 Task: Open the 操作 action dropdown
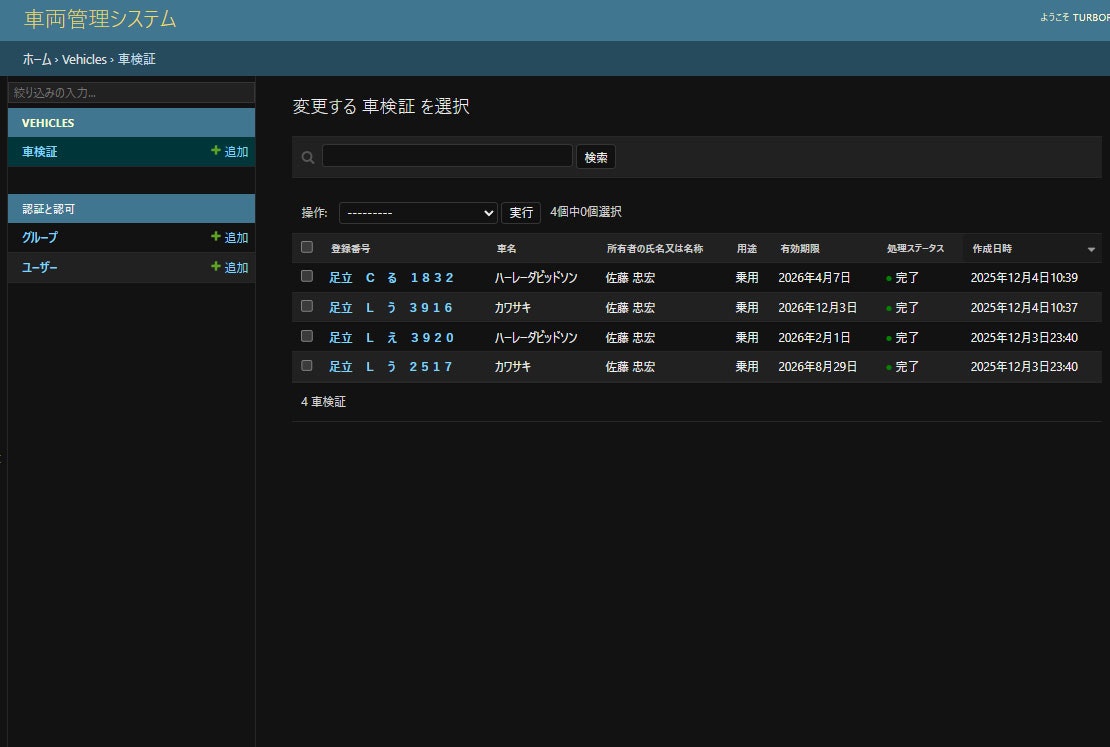point(418,212)
